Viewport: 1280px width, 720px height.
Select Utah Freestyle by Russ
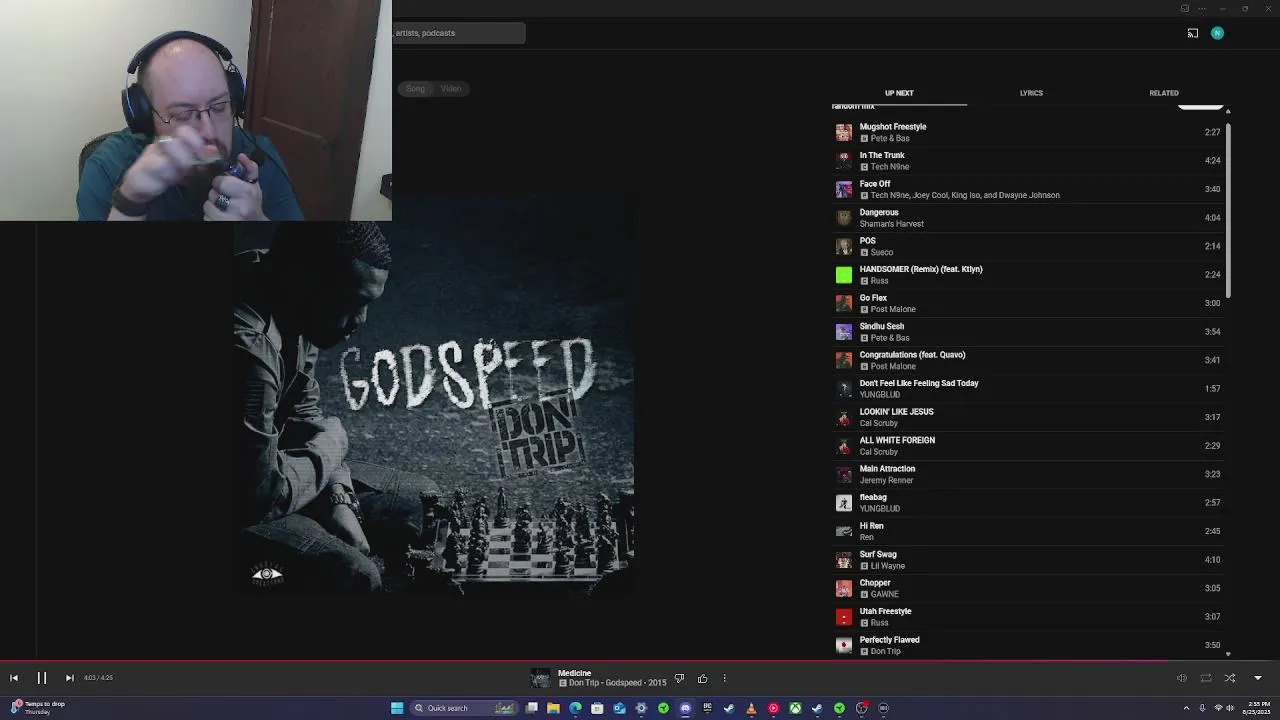click(x=1026, y=616)
